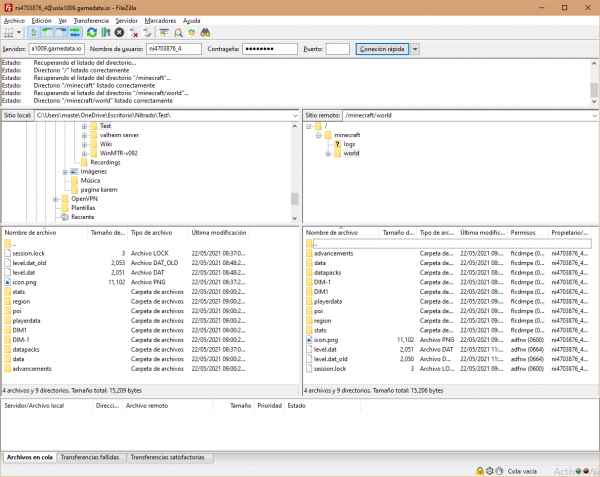This screenshot has width=600, height=477.
Task: Expand the Test folder in local tree
Action: pyautogui.click(x=85, y=126)
